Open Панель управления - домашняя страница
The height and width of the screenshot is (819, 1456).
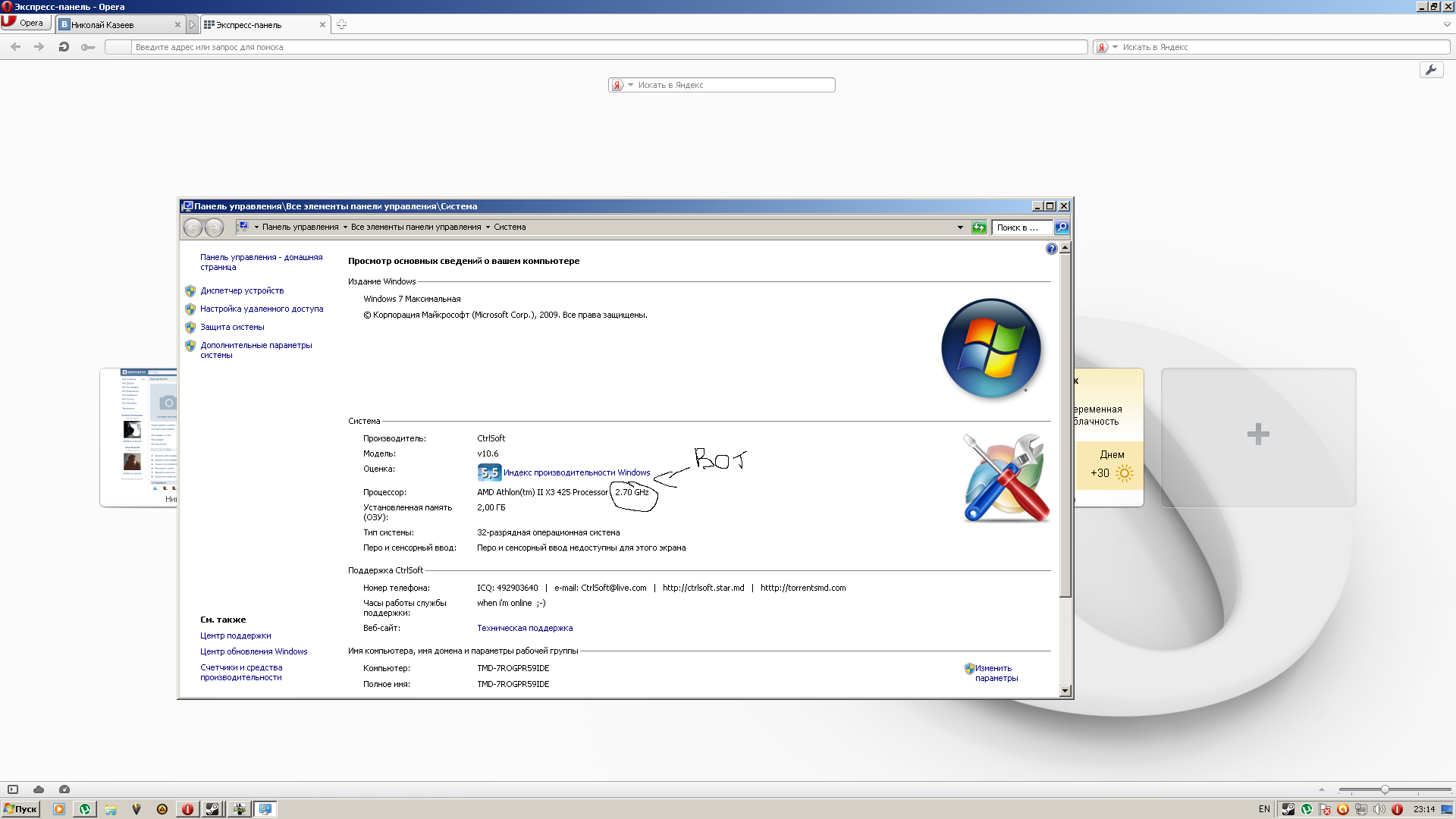pyautogui.click(x=262, y=262)
